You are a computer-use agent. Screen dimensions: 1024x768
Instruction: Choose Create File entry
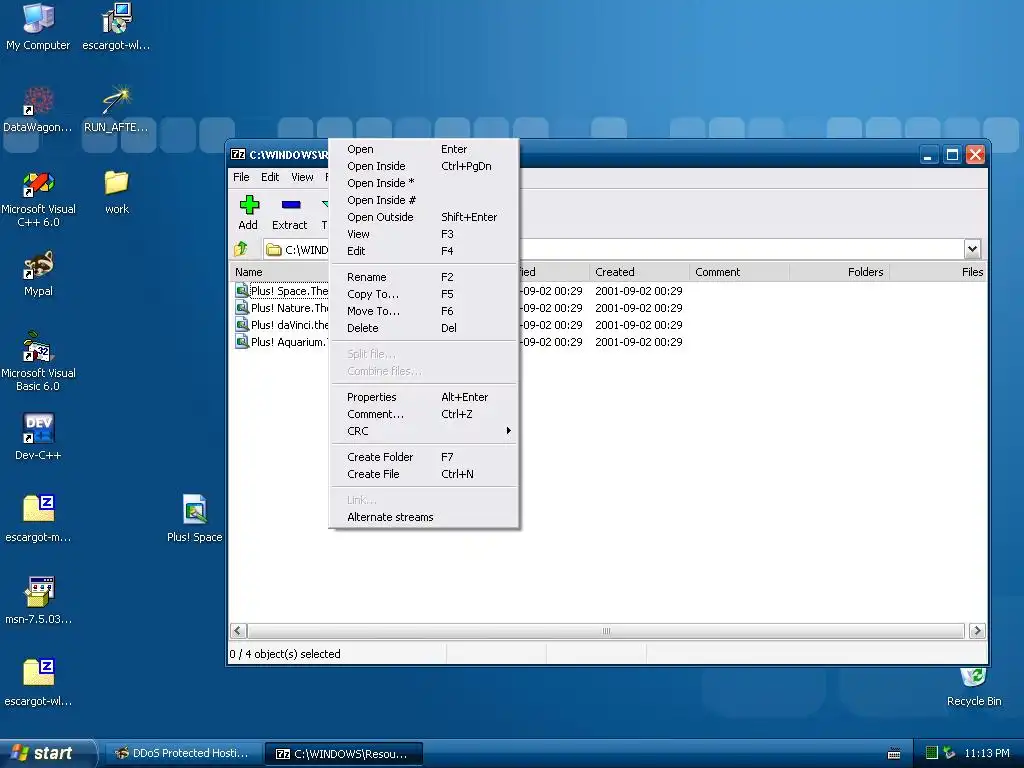point(424,474)
